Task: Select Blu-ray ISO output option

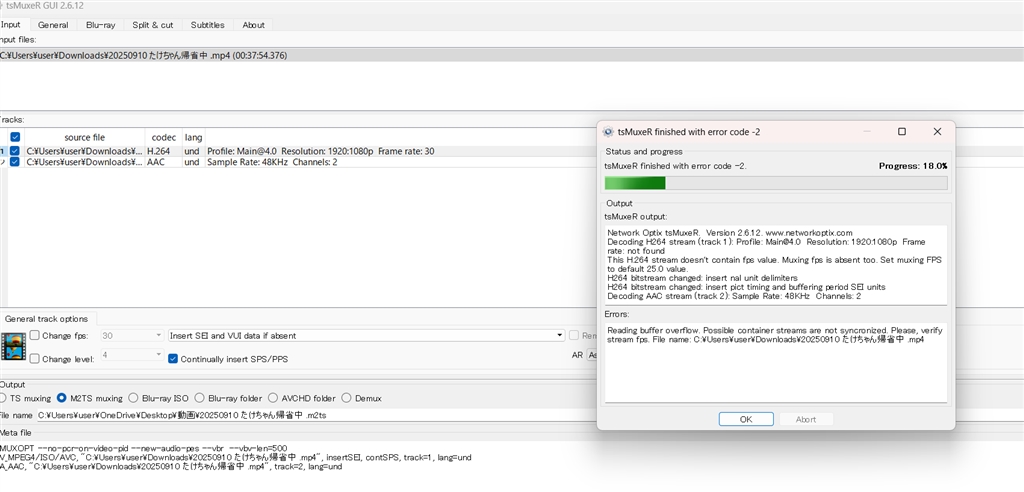Action: click(x=133, y=398)
